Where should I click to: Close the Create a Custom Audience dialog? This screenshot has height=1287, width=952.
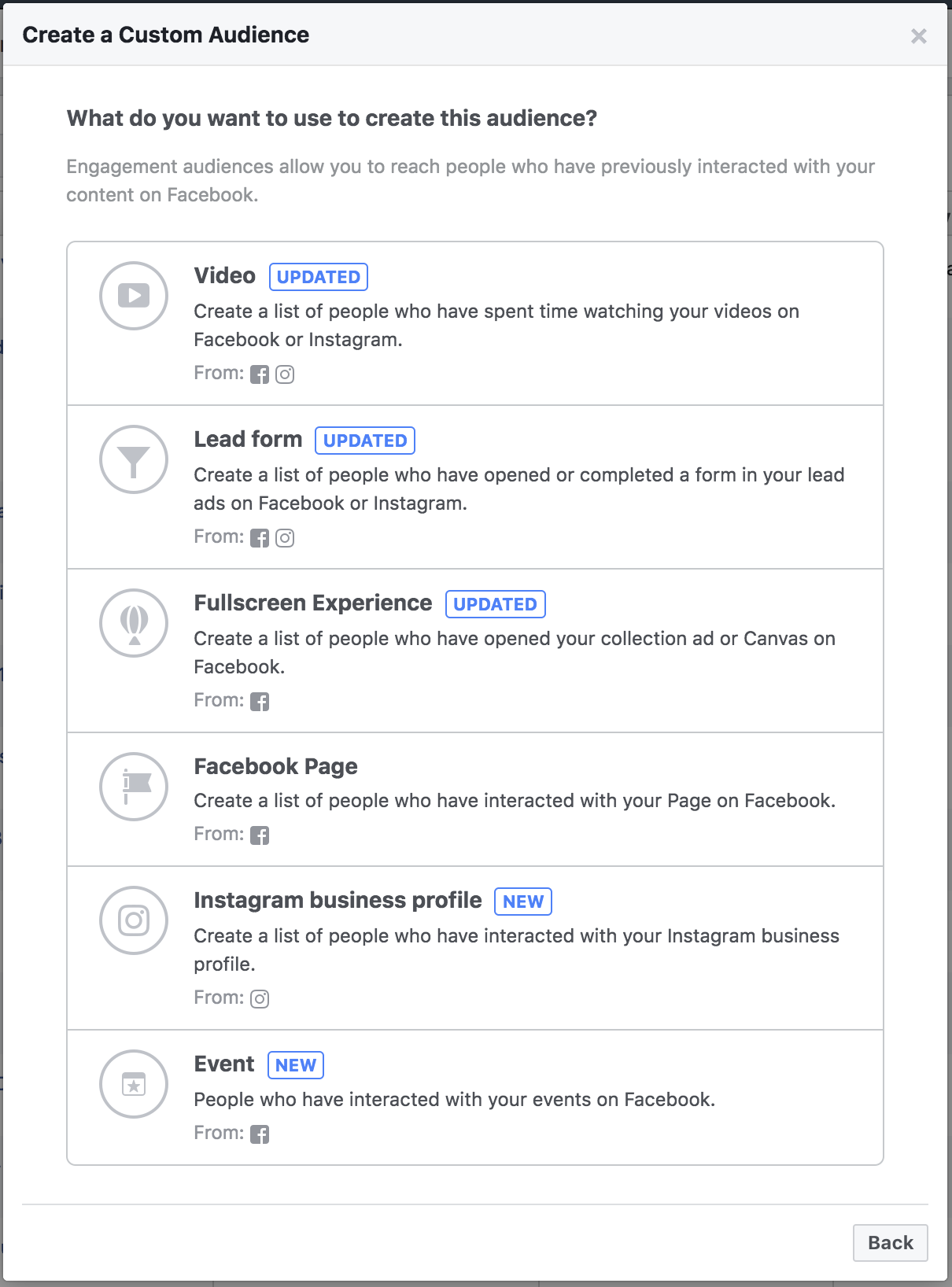[x=918, y=36]
